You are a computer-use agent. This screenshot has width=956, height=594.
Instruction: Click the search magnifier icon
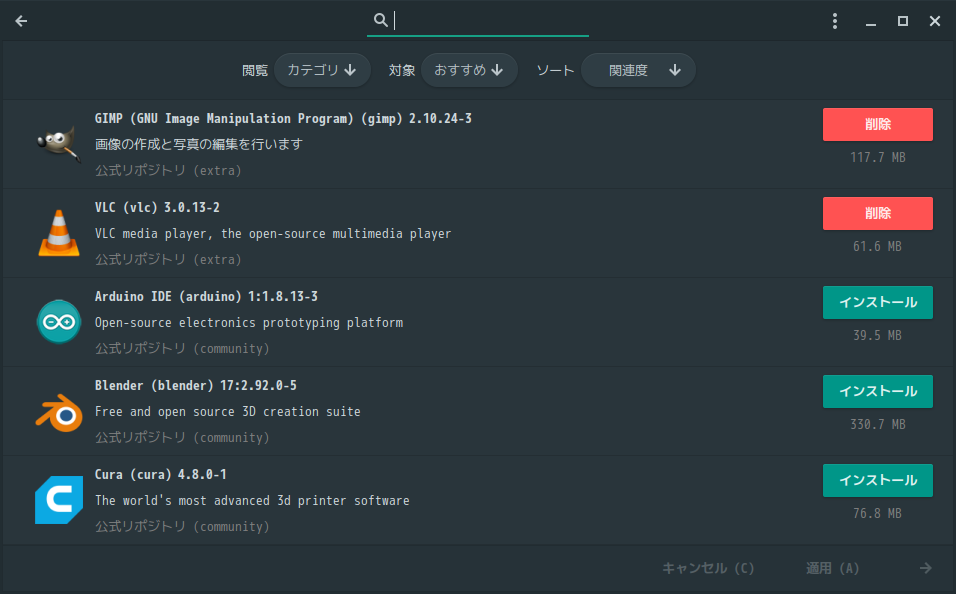380,20
